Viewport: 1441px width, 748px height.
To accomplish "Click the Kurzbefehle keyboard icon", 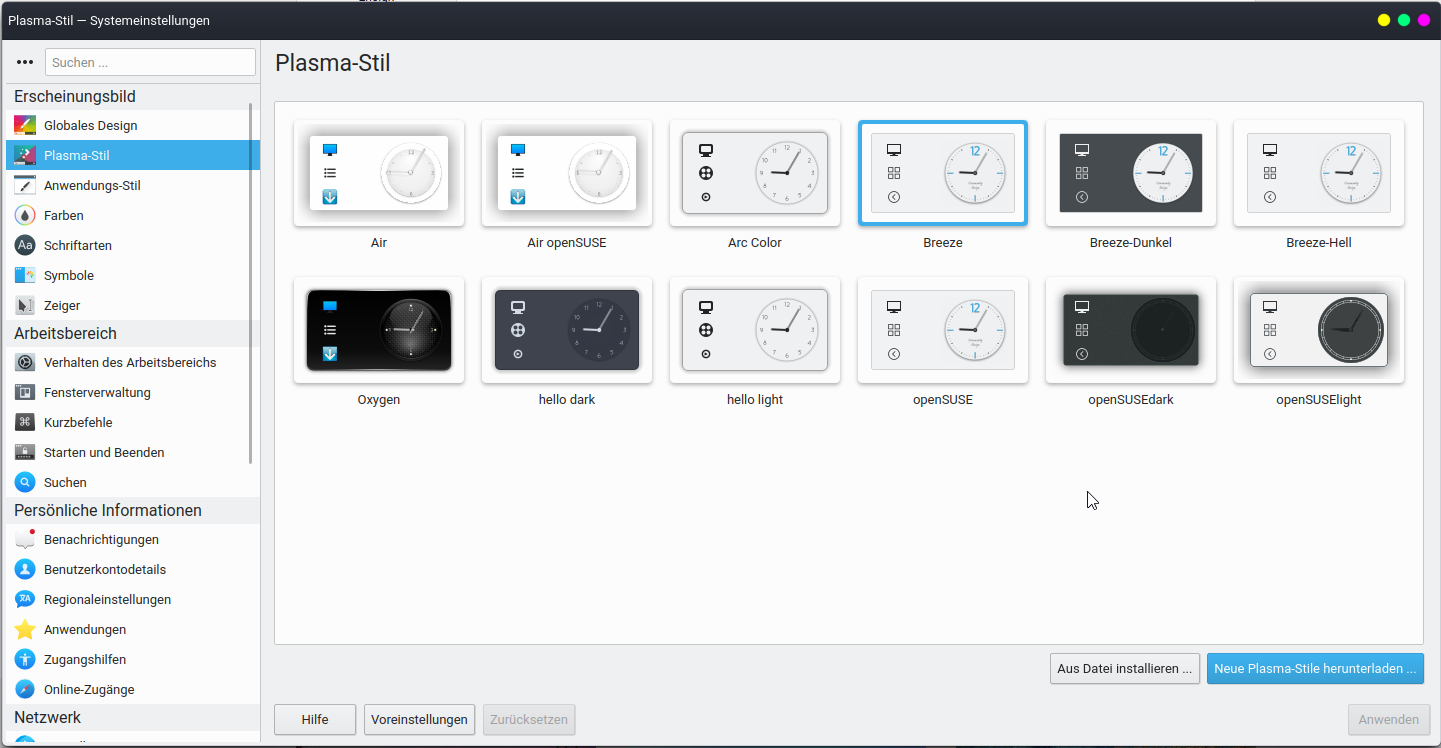I will pos(25,422).
